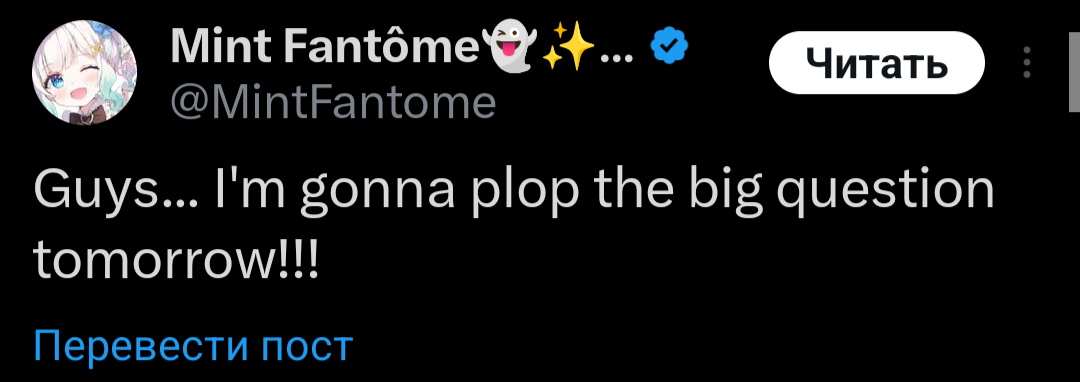Click the word "question" in the tweet text
This screenshot has width=1080, height=382.
pyautogui.click(x=885, y=192)
